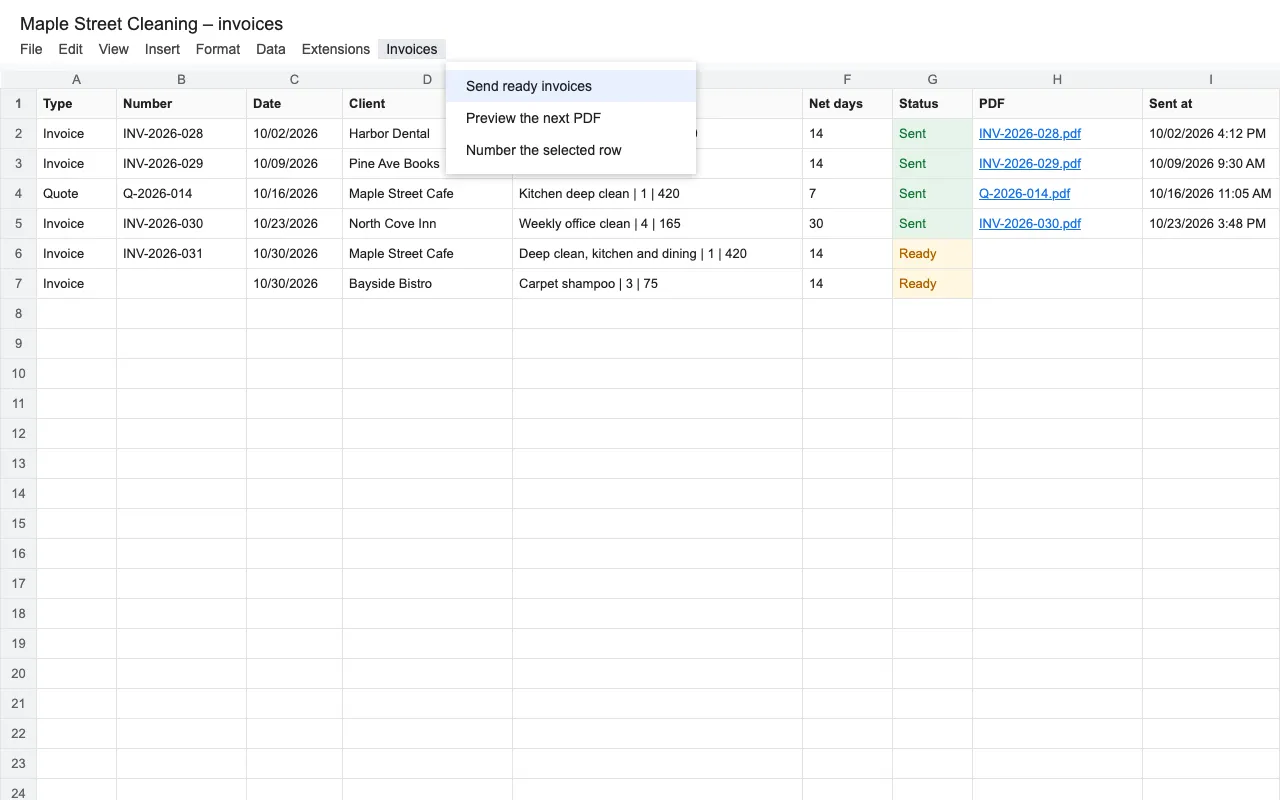Open the Format menu

[218, 49]
